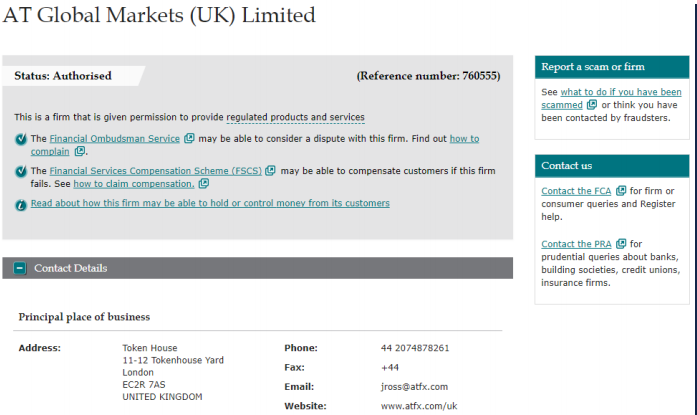697x415 pixels.
Task: Open the Financial Ombudsman Service link
Action: click(x=115, y=139)
